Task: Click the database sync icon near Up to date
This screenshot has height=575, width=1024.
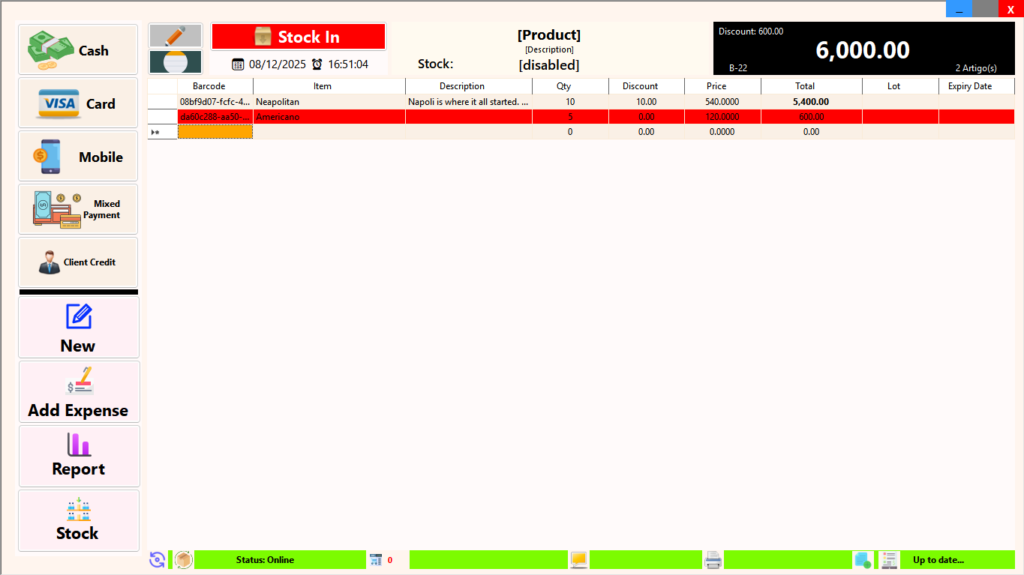Action: [863, 559]
